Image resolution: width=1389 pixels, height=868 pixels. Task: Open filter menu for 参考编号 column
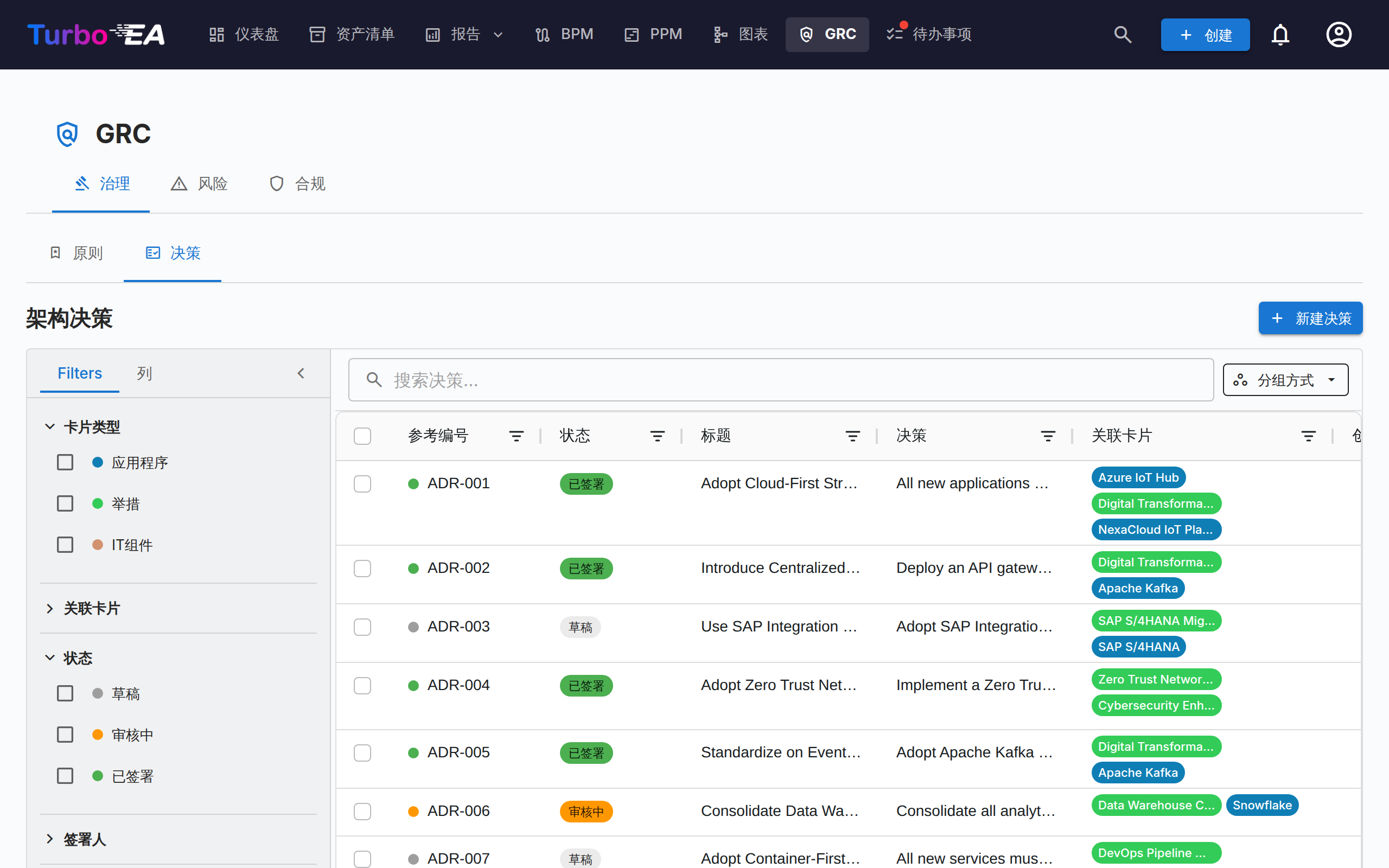pos(516,436)
